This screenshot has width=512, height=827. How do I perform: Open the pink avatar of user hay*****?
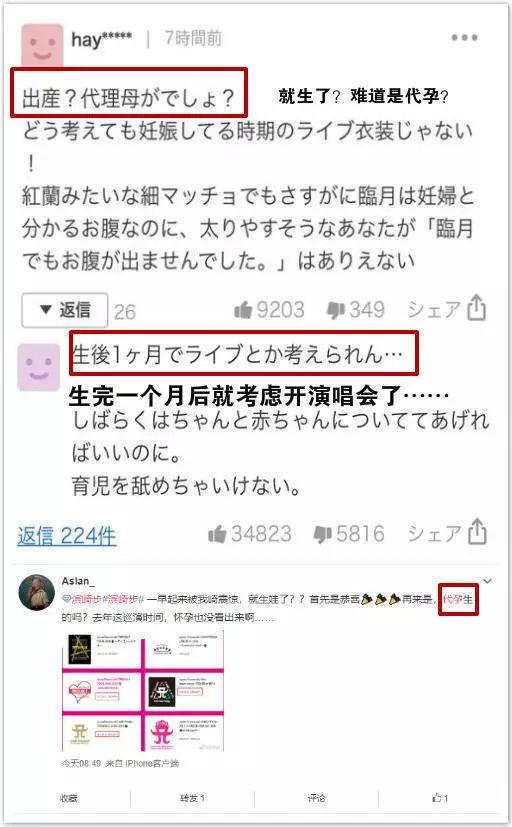(x=42, y=46)
